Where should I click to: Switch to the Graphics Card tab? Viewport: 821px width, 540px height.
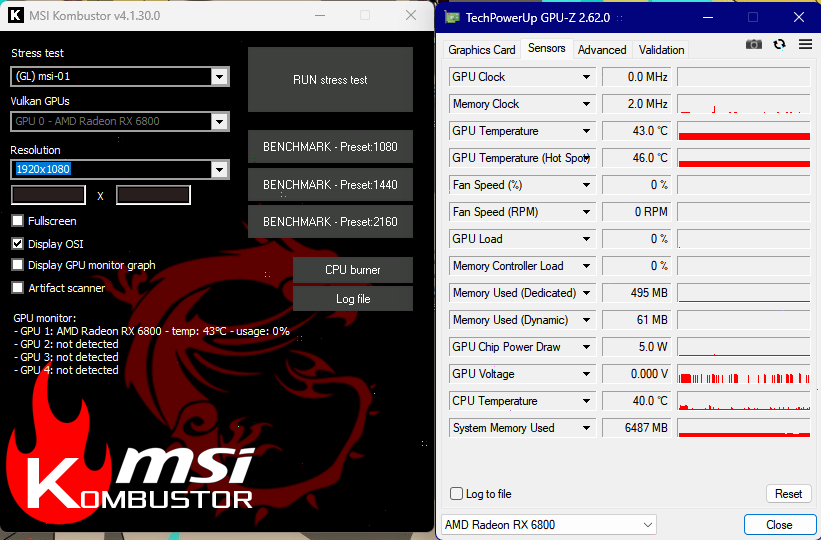pos(482,50)
